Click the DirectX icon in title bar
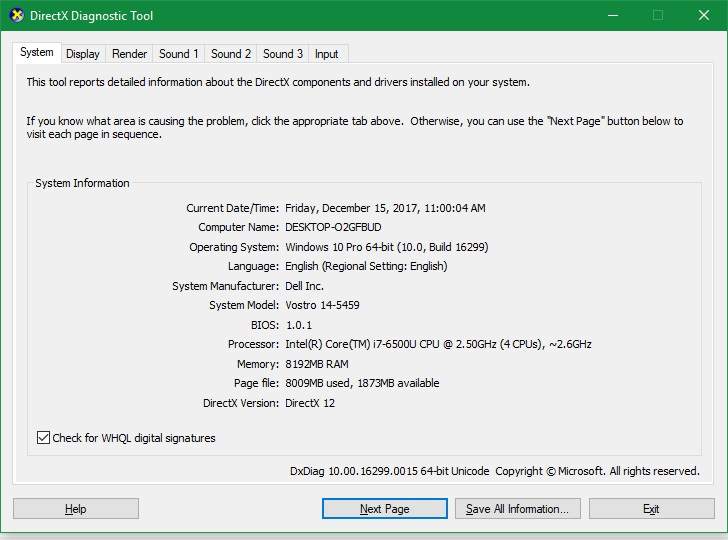This screenshot has height=540, width=728. pos(17,15)
